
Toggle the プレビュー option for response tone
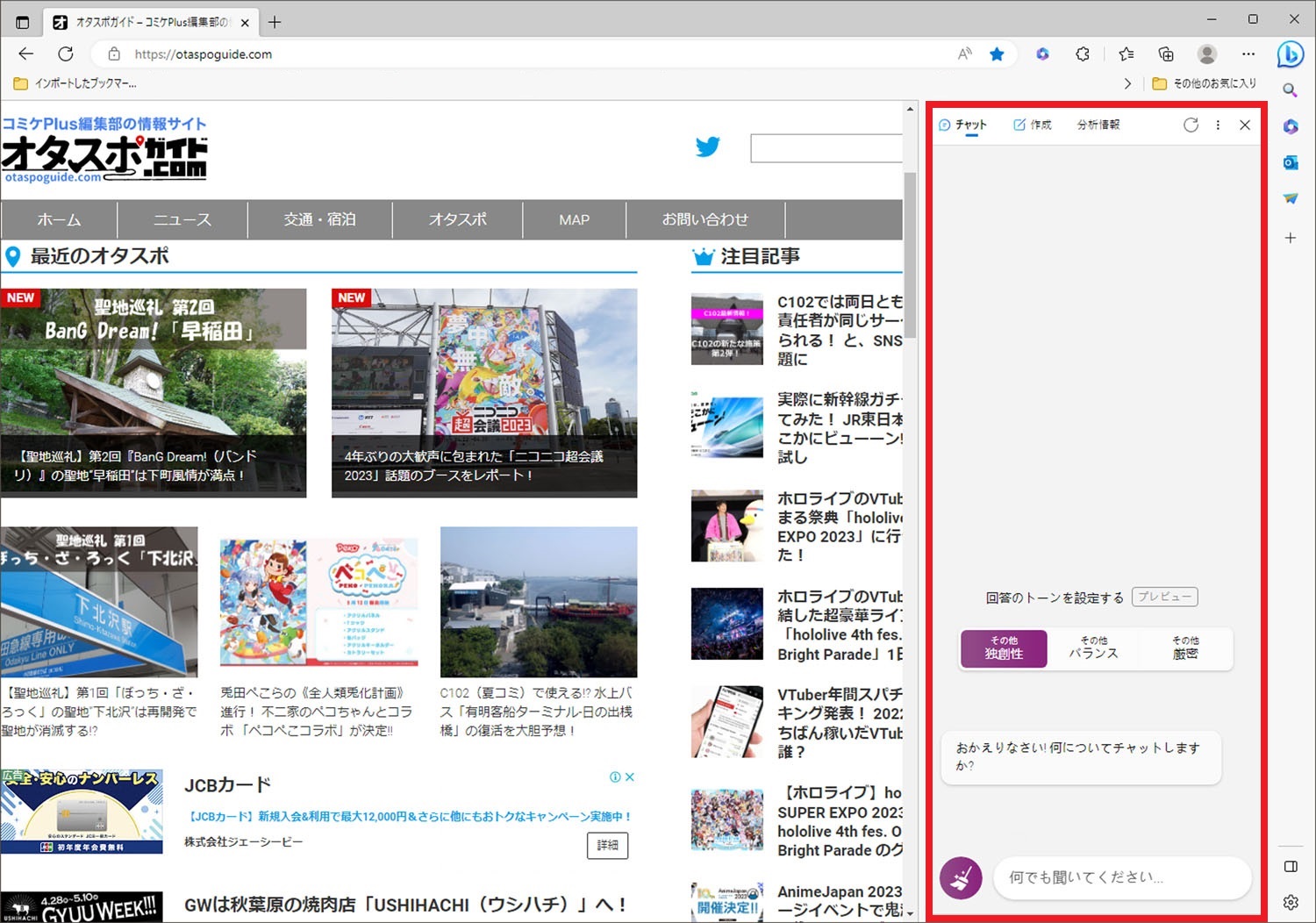click(x=1164, y=597)
